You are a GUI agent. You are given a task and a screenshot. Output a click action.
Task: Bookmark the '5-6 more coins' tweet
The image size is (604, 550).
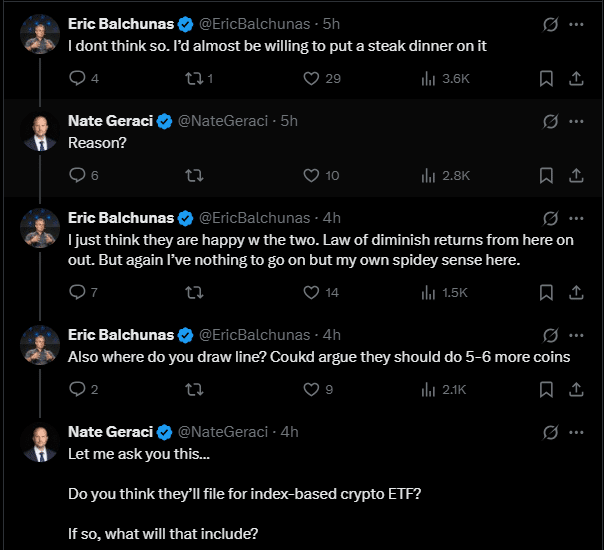(546, 389)
